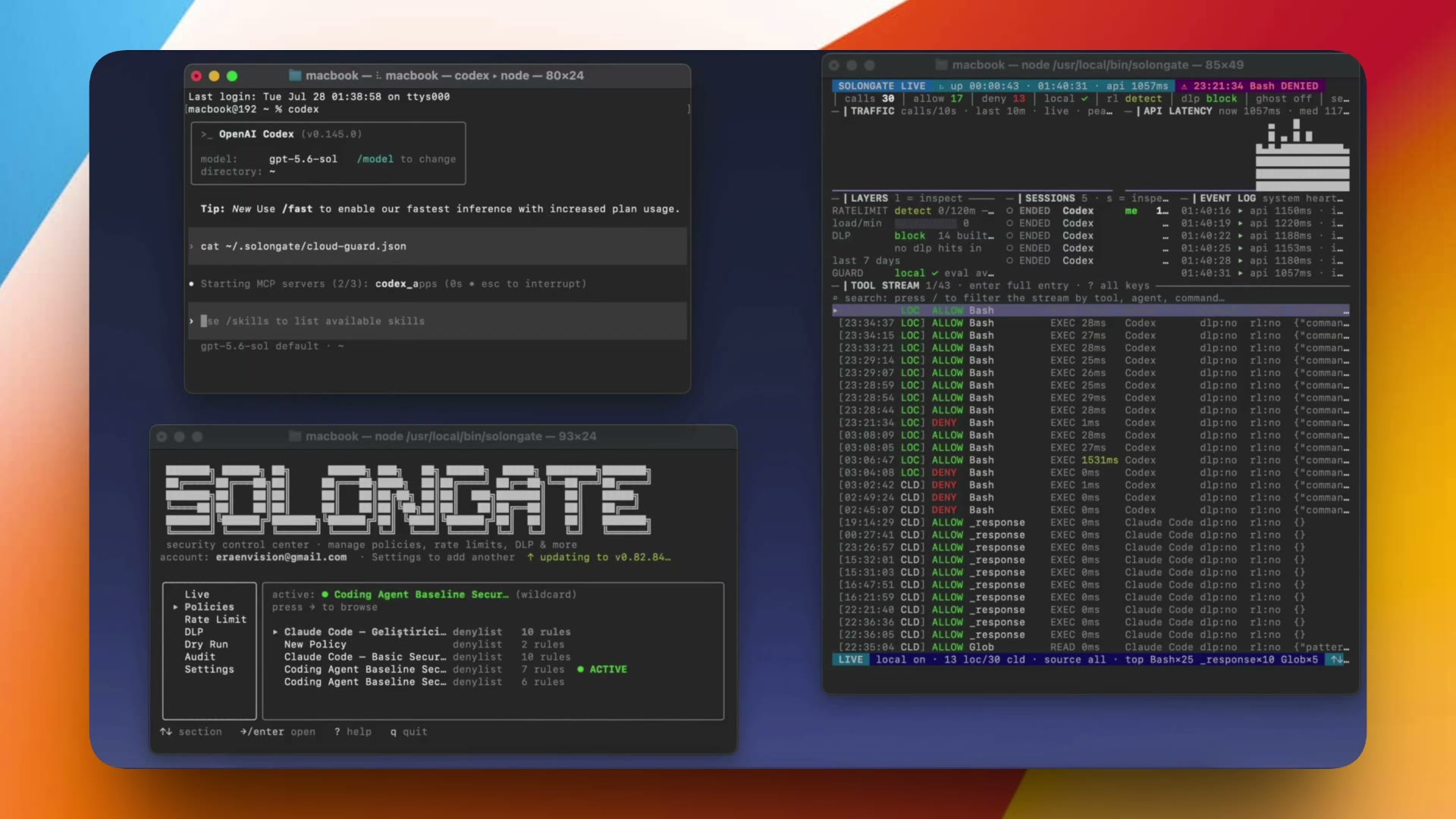Click the 'local ✓' indicator in the header
Viewport: 1456px width, 819px height.
tap(1066, 99)
